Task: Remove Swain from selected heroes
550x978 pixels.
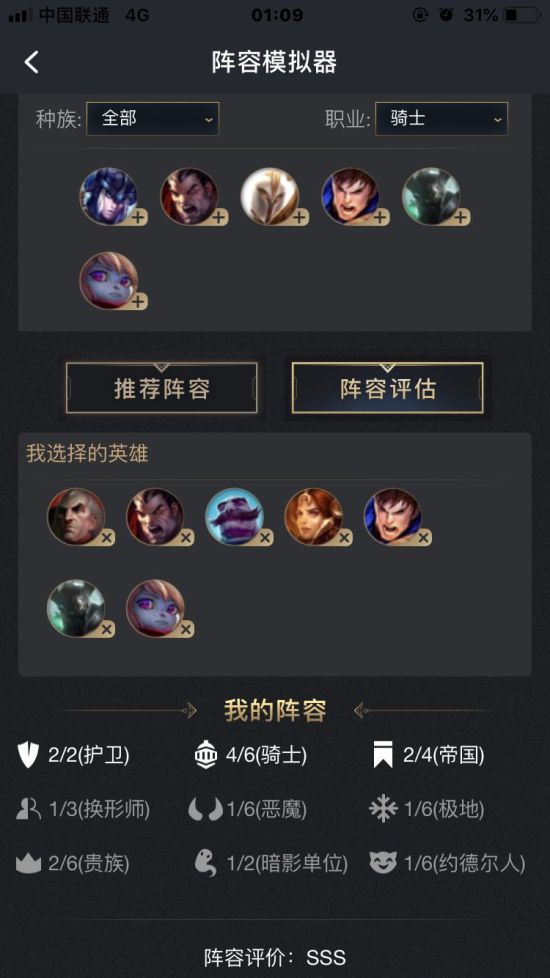Action: coord(107,538)
